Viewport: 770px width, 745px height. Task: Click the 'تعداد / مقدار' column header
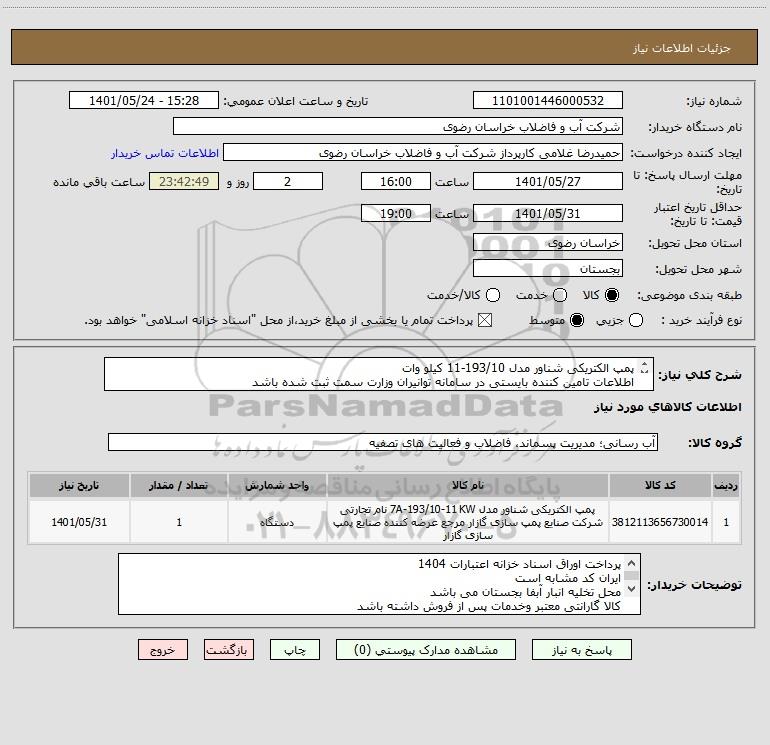179,485
